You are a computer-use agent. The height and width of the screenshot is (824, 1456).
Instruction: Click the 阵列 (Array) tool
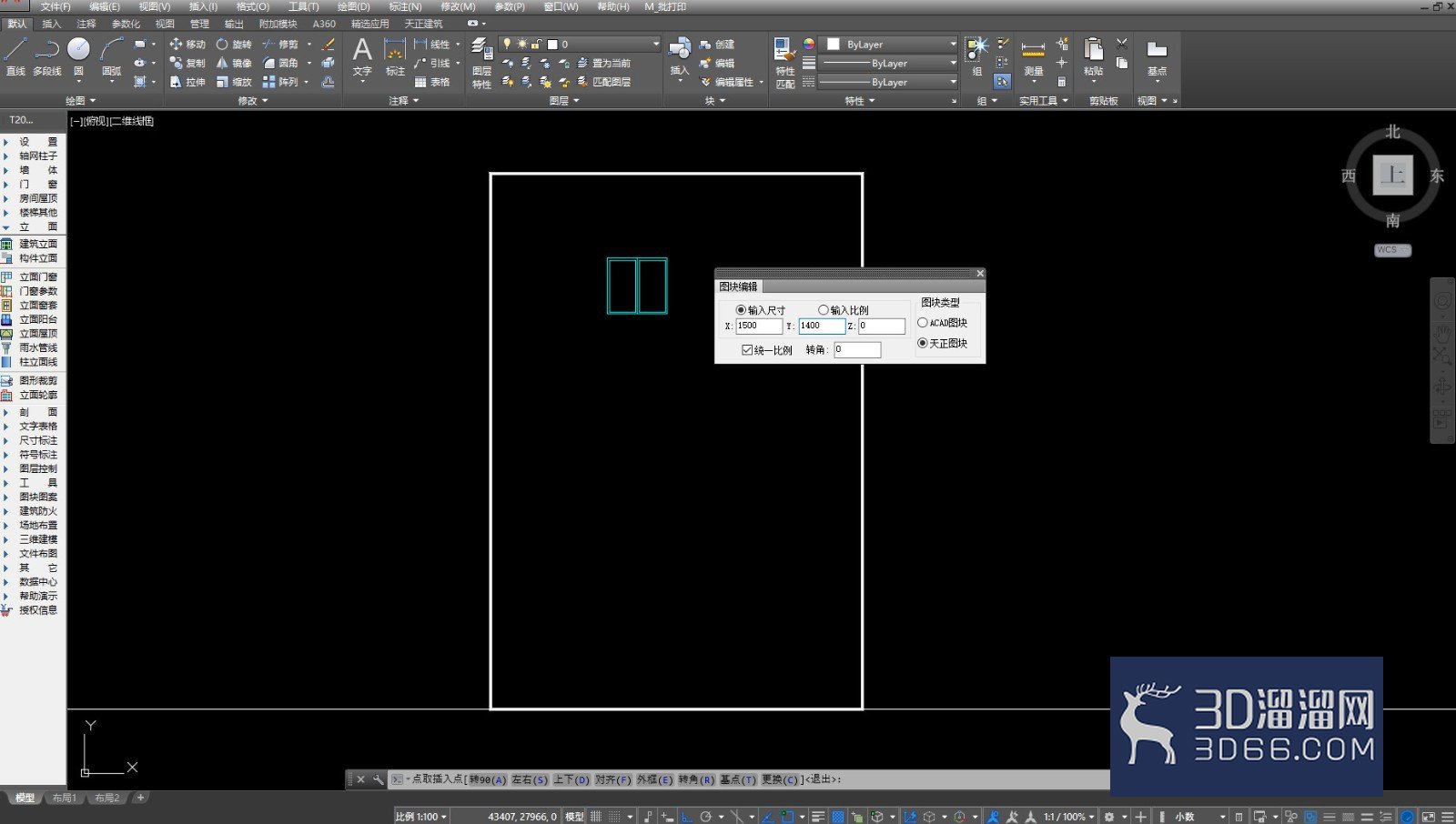[x=280, y=82]
